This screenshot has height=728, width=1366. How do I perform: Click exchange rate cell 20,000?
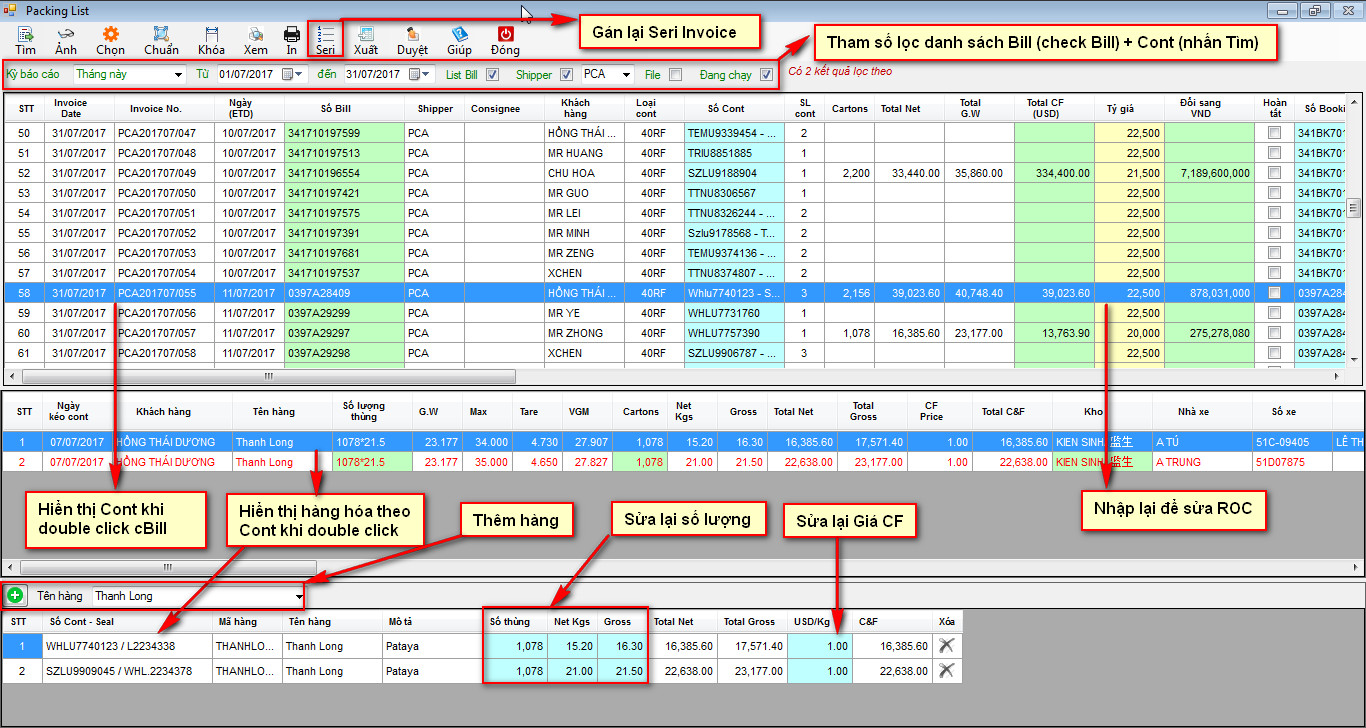coord(1129,333)
